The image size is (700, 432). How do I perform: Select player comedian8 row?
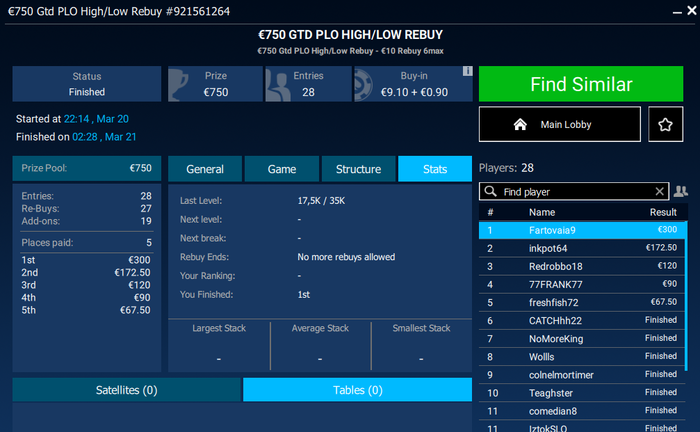pyautogui.click(x=582, y=411)
